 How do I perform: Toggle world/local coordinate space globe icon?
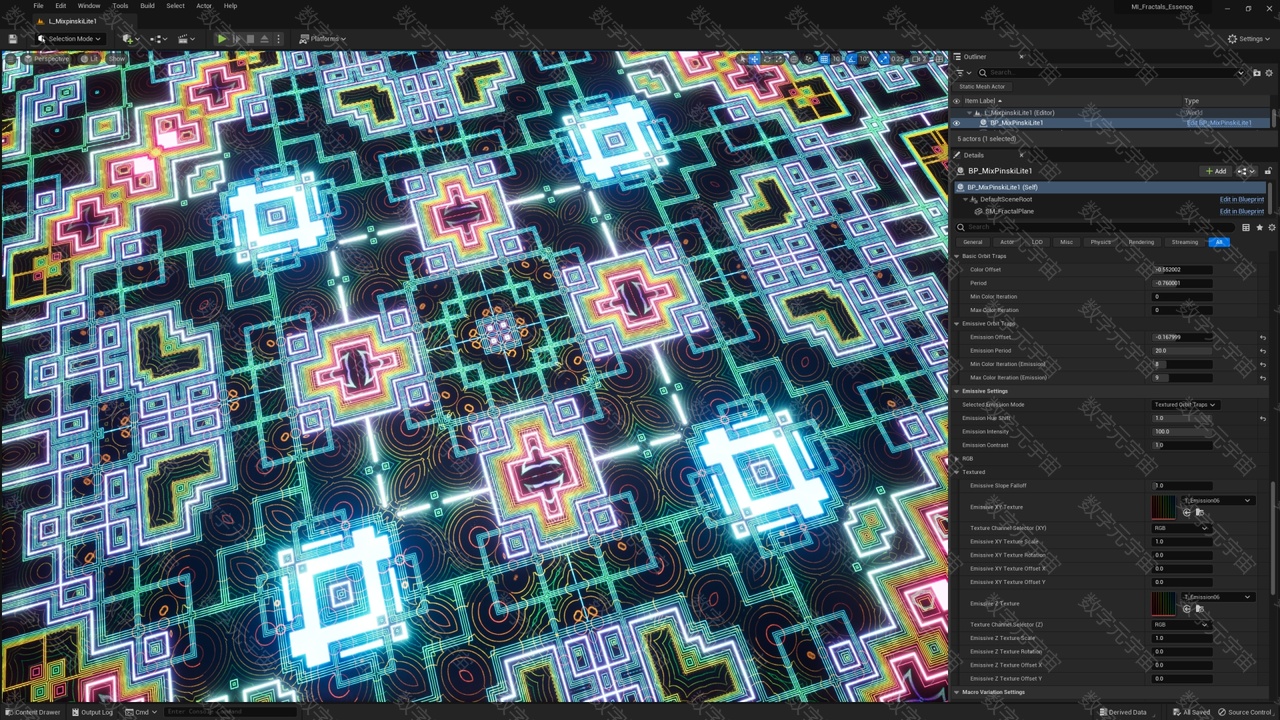(794, 59)
